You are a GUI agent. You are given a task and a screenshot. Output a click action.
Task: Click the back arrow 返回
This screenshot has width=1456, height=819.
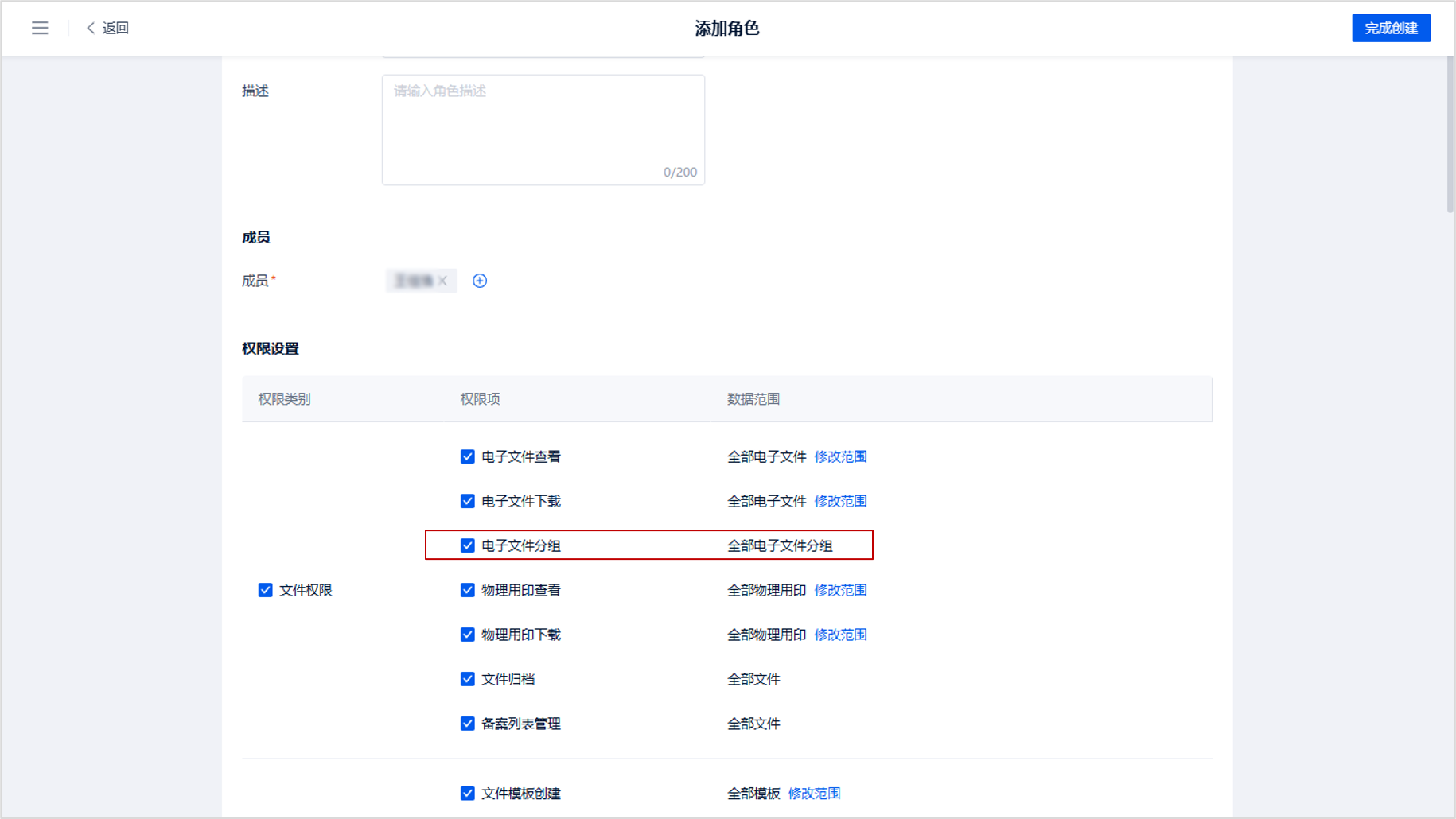click(107, 29)
